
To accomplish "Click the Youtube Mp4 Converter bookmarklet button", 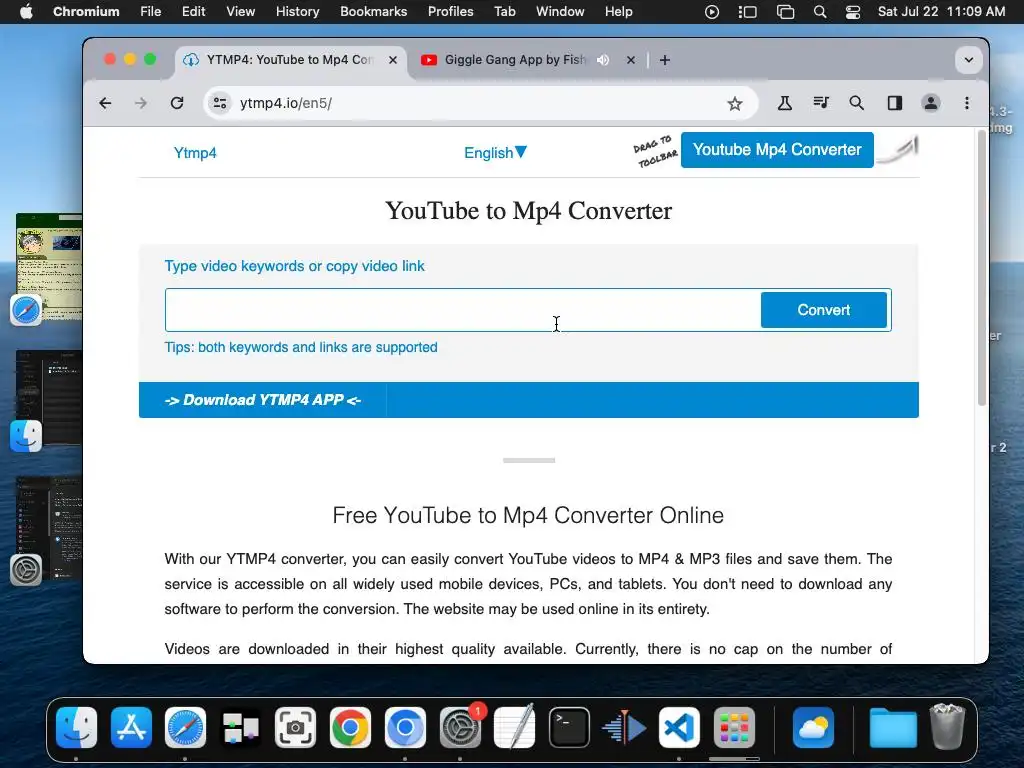I will (777, 150).
